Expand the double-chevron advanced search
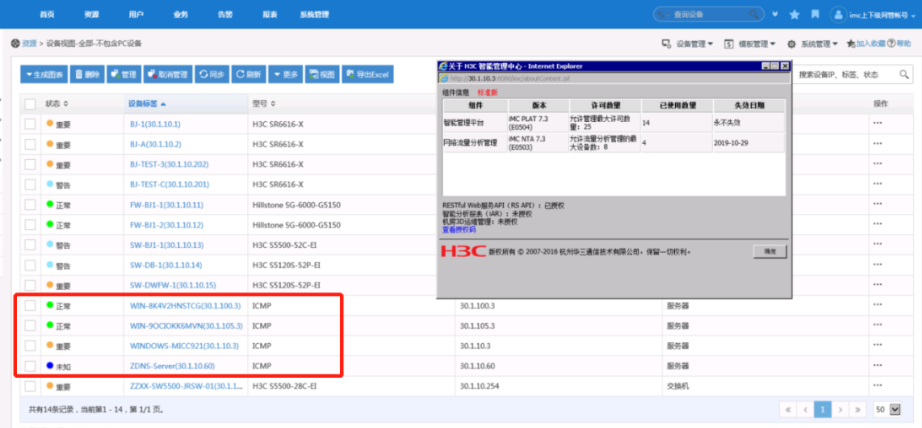922x428 pixels. 775,14
